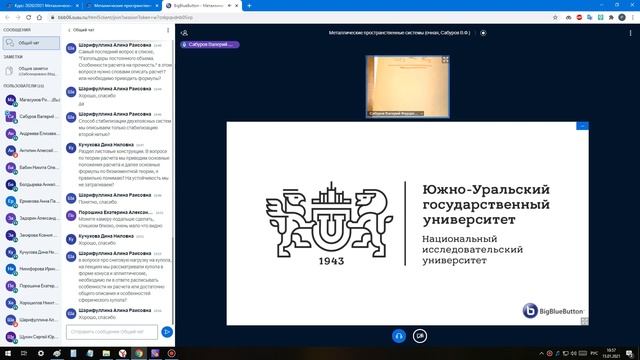The width and height of the screenshot is (640, 360).
Task: Select user Сабуров Валерий in user list
Action: click(x=32, y=117)
